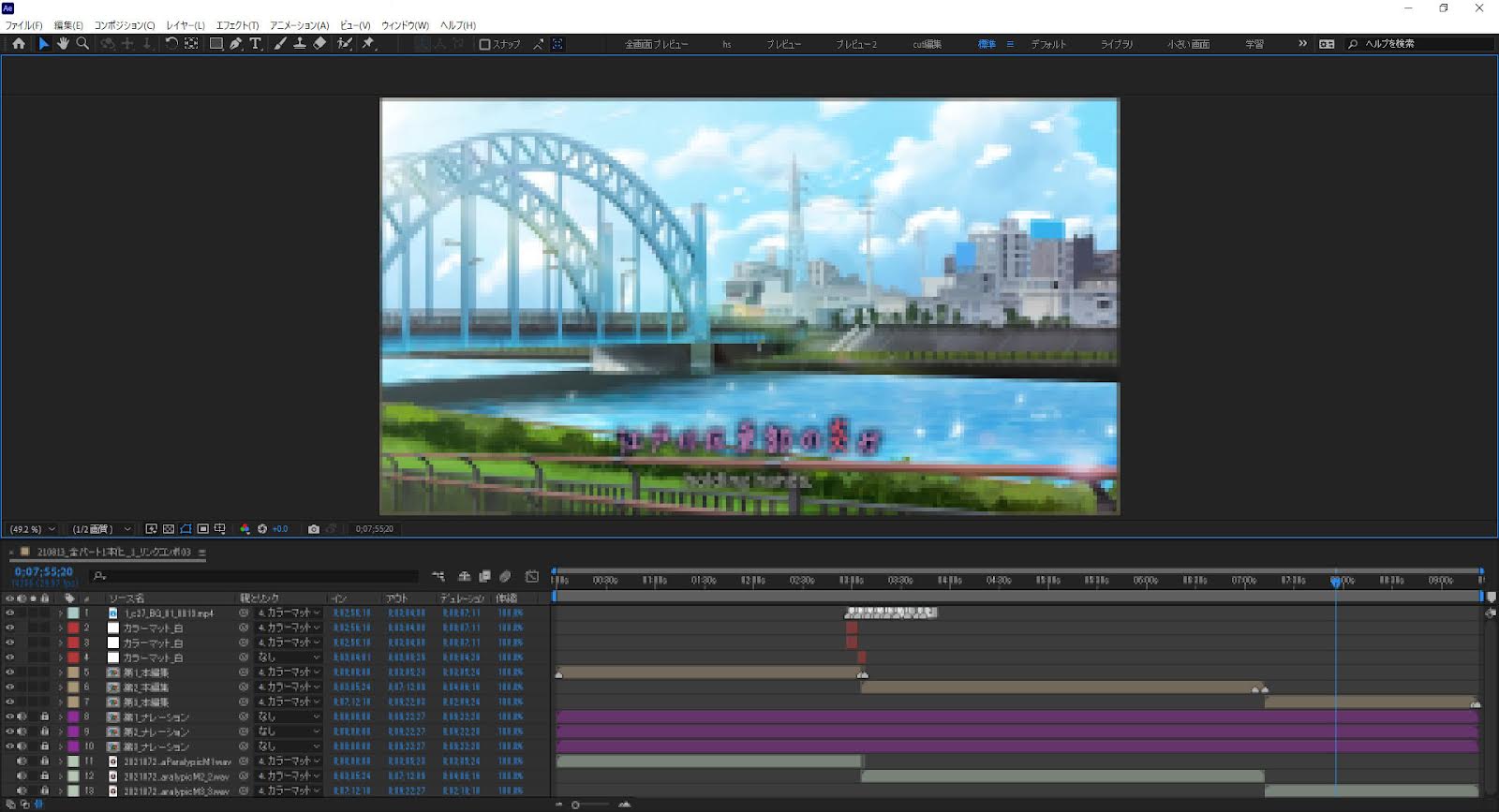Hide layer 7 video eye toggle
The height and width of the screenshot is (812, 1499).
(x=10, y=702)
